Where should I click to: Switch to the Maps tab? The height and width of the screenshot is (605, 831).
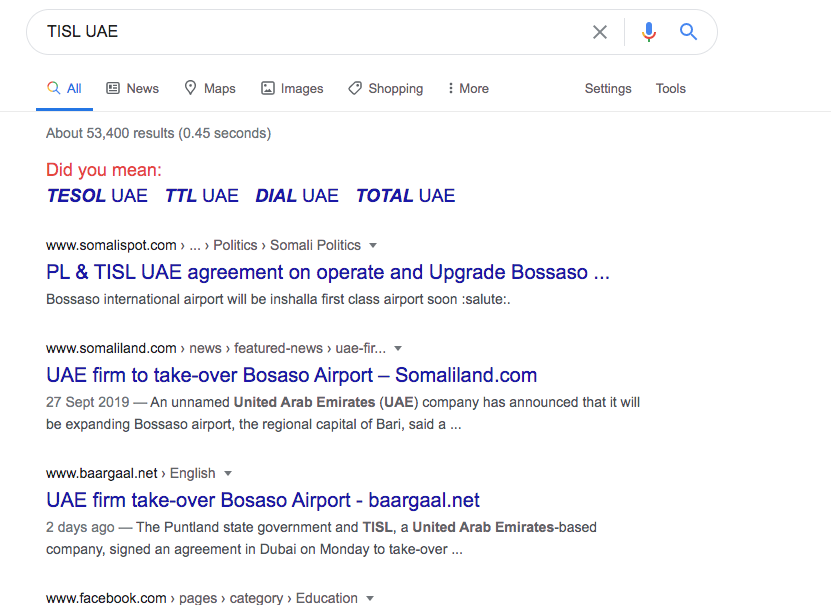click(x=210, y=88)
